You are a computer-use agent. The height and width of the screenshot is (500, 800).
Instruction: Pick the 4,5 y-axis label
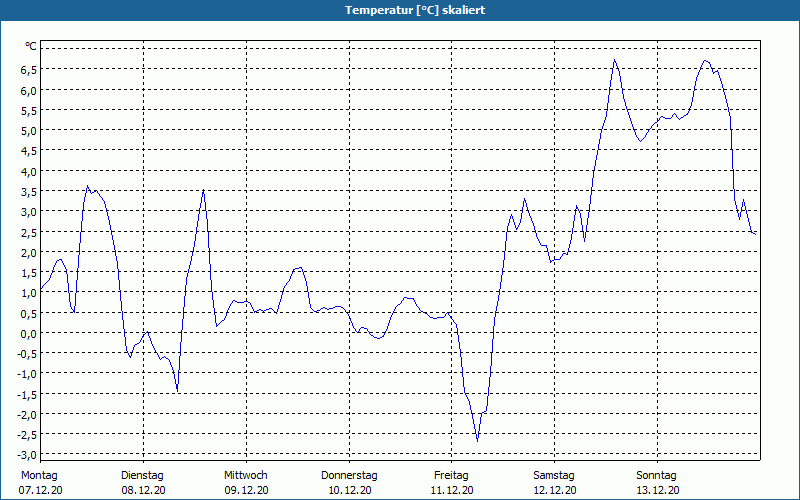(29, 151)
